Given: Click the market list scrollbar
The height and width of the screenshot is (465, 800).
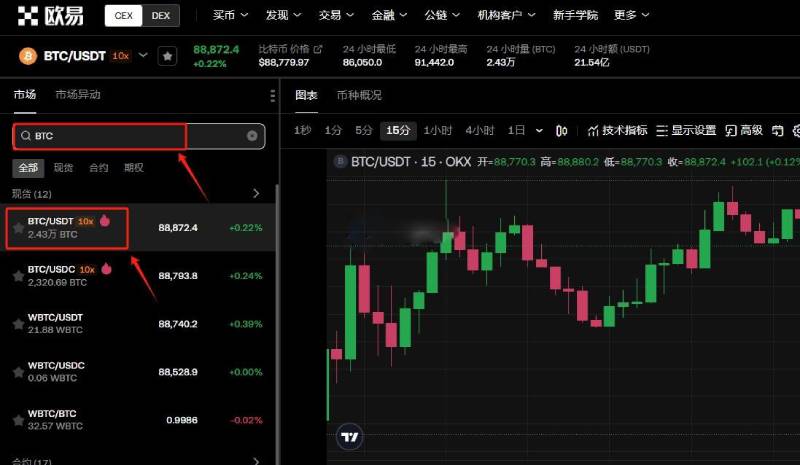Looking at the screenshot, I should coord(278,324).
